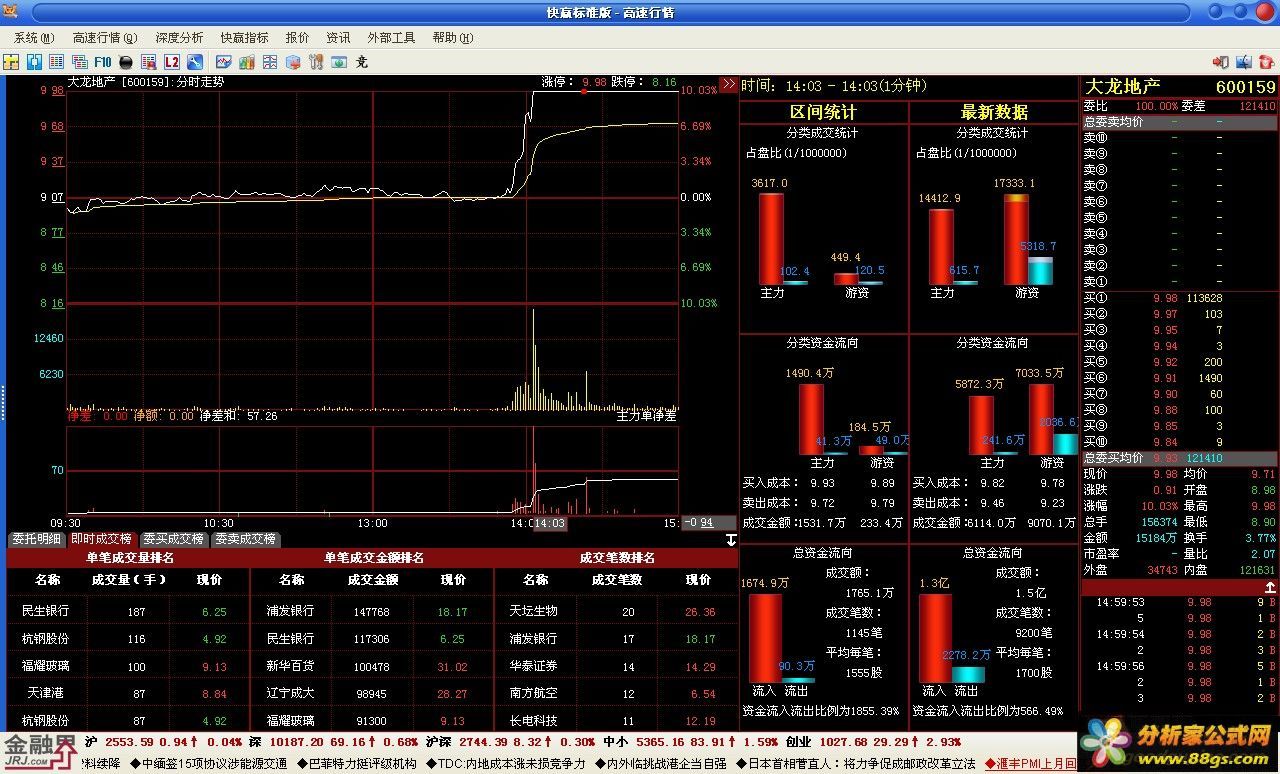The height and width of the screenshot is (774, 1280).
Task: Click the 最新数据 panel header
Action: click(994, 112)
